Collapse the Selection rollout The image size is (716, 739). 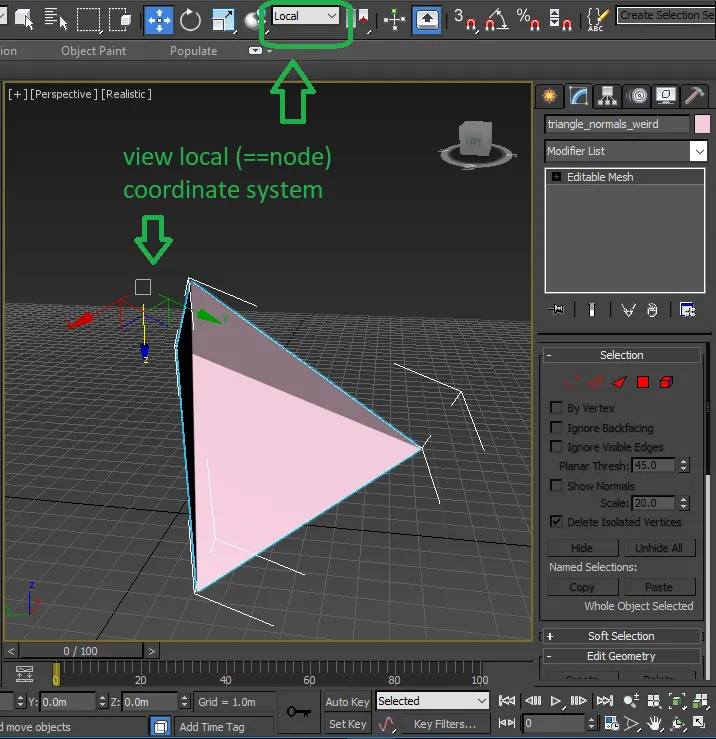(x=621, y=355)
